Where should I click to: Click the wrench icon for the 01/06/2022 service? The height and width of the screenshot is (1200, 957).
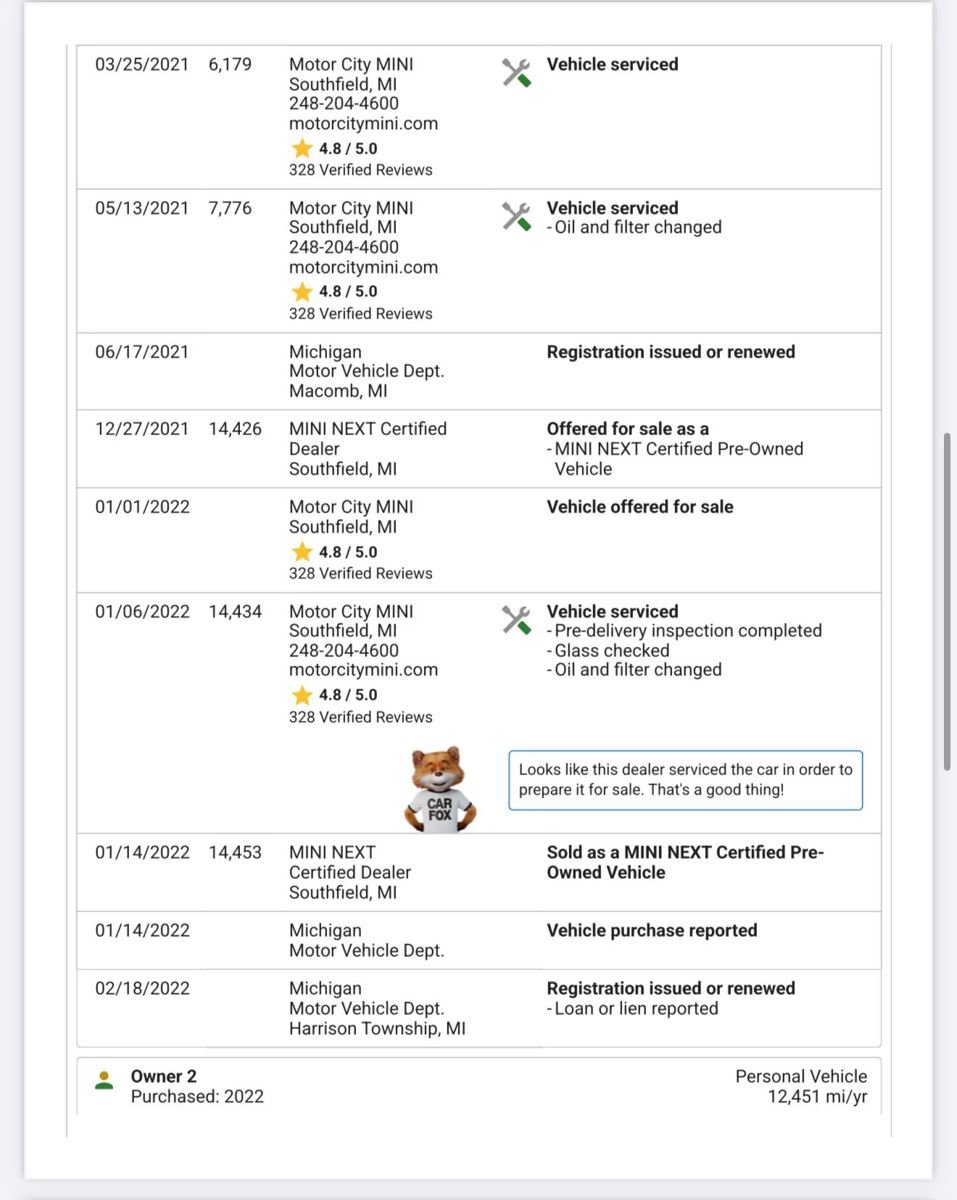tap(516, 620)
